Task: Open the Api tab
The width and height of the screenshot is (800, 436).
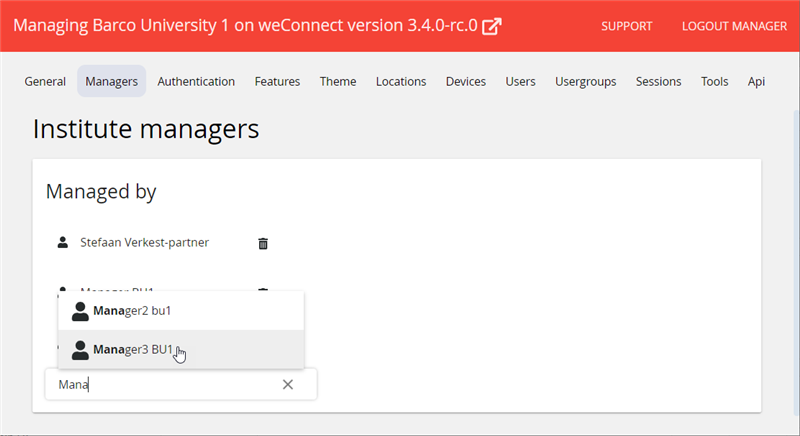Action: click(x=756, y=82)
